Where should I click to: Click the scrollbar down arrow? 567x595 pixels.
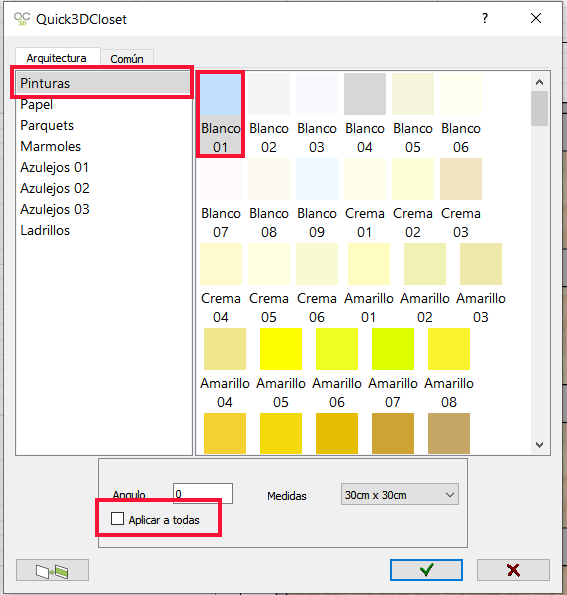click(x=539, y=444)
